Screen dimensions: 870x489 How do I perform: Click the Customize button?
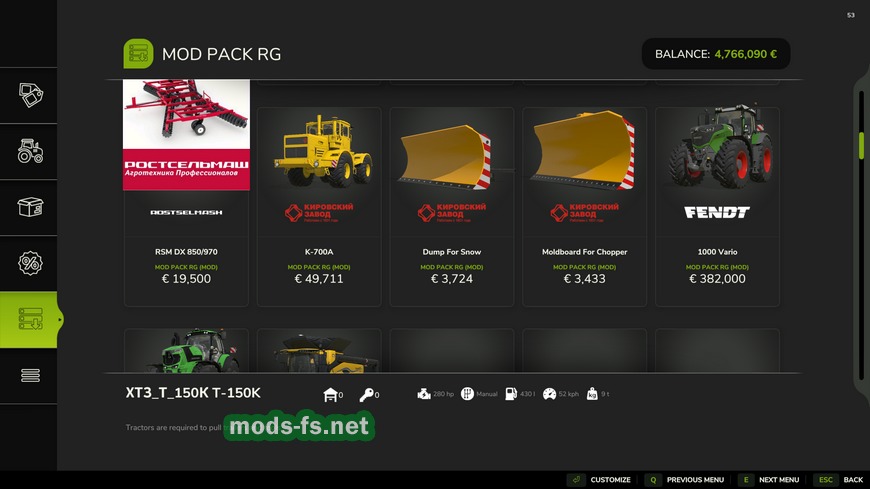[x=599, y=480]
